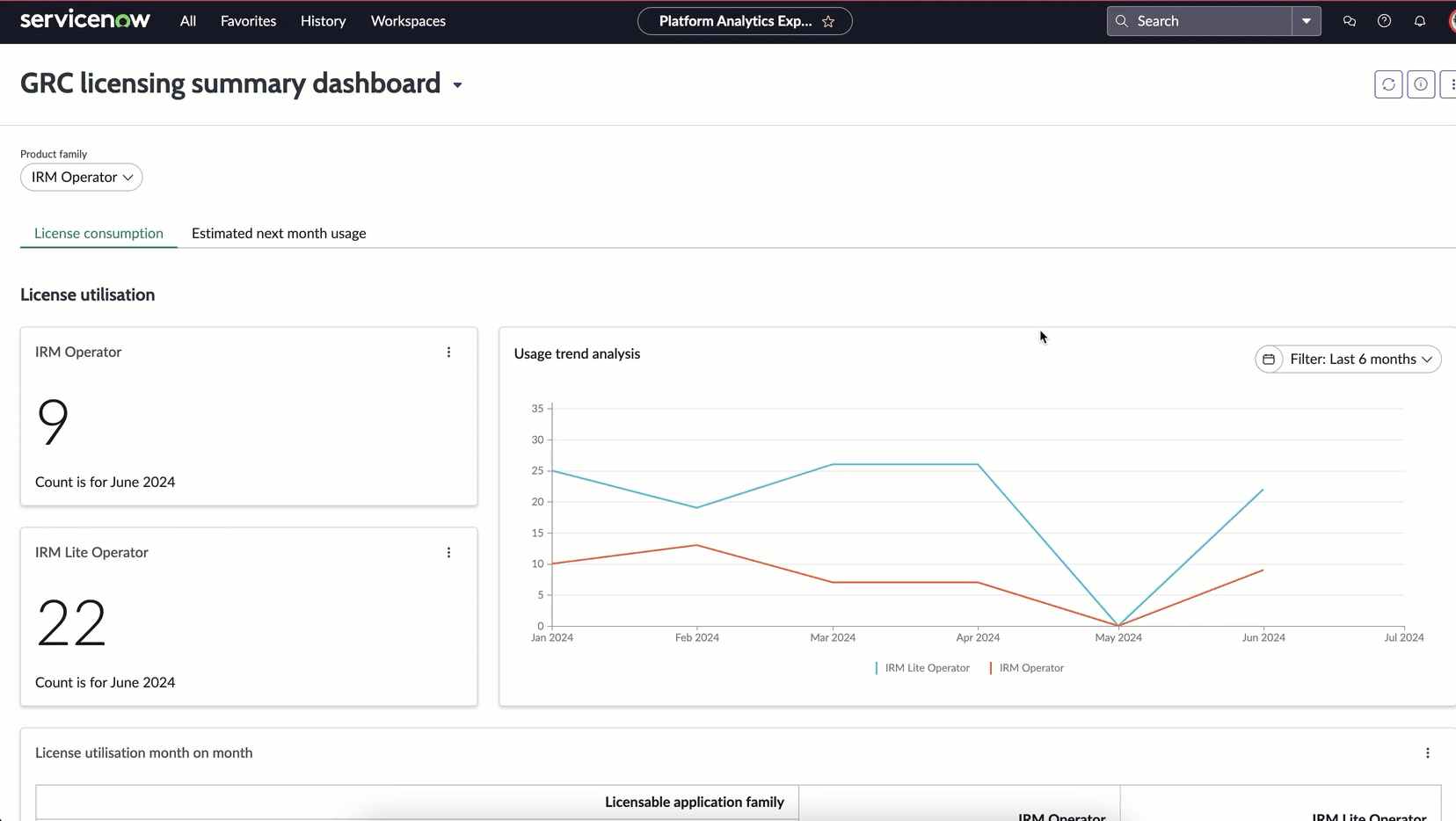Open IRM Operator card options menu
Screen dimensions: 1456x821
click(448, 352)
